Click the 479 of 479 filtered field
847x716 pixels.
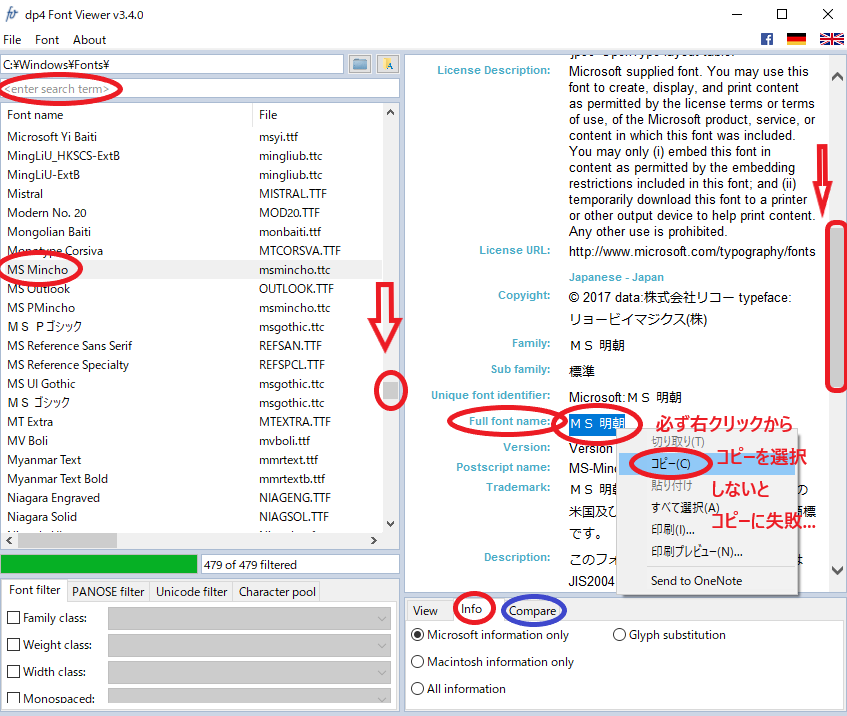pyautogui.click(x=300, y=564)
